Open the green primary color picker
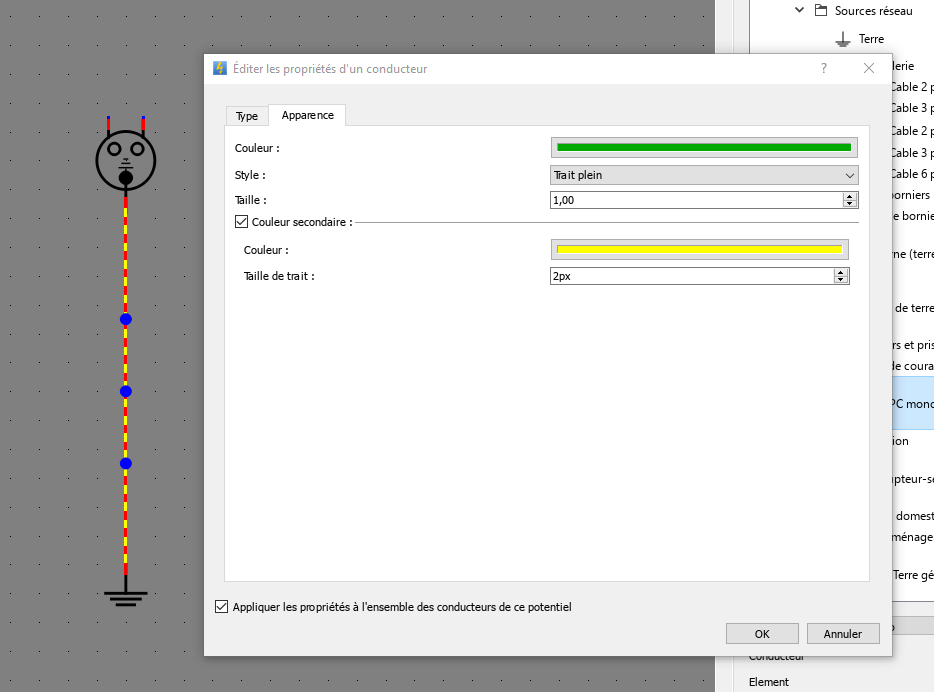 coord(704,148)
